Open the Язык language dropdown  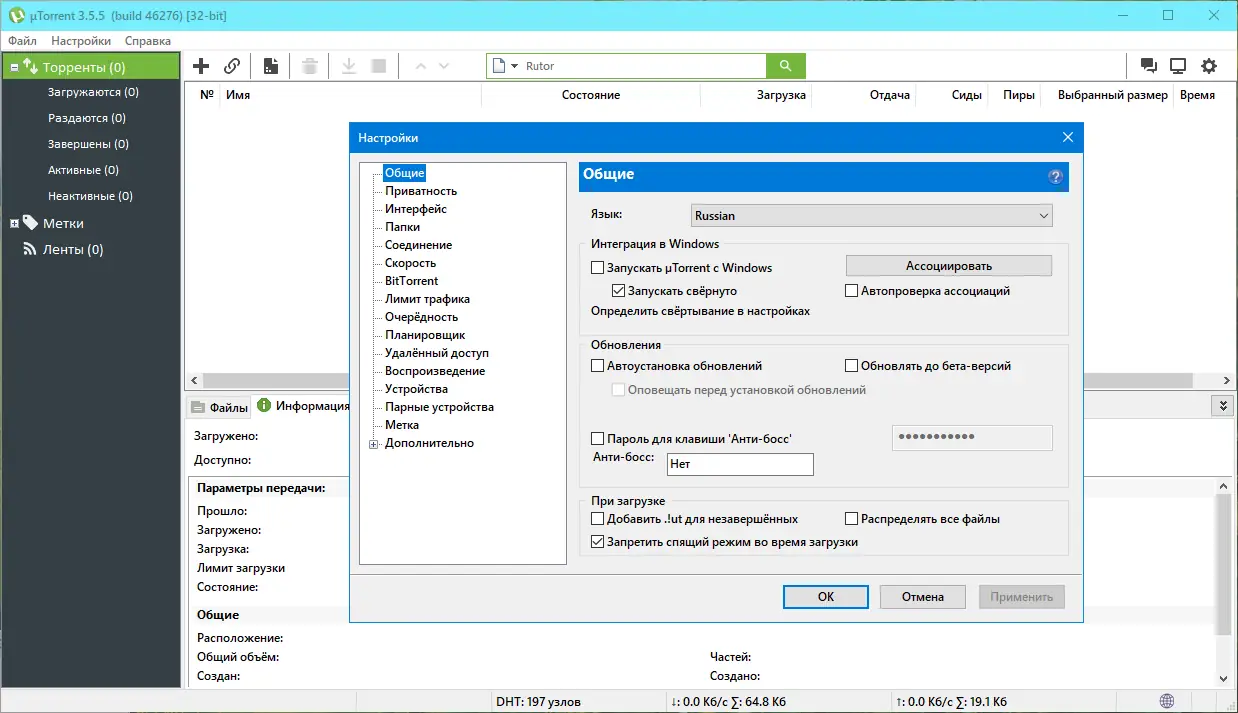[x=872, y=215]
